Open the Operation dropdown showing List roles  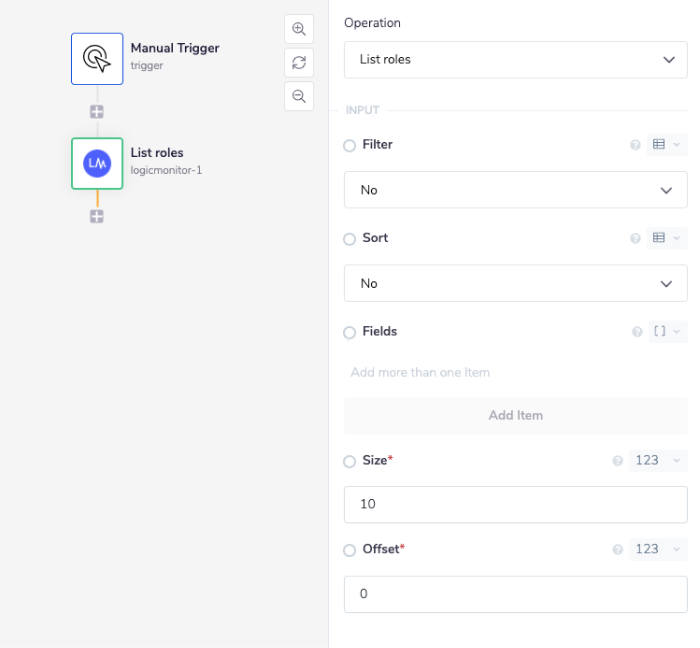click(515, 60)
